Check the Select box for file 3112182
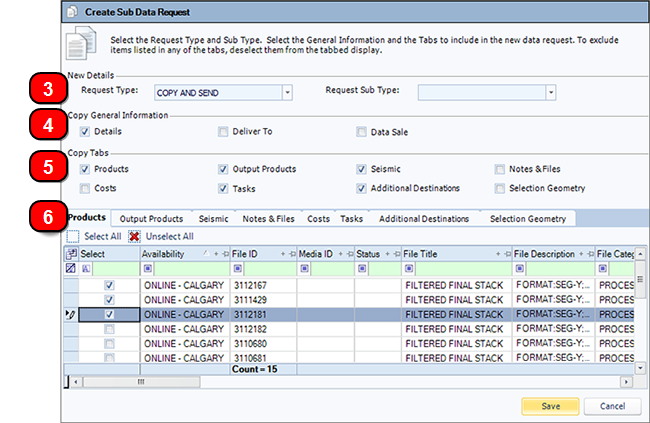 tap(109, 329)
